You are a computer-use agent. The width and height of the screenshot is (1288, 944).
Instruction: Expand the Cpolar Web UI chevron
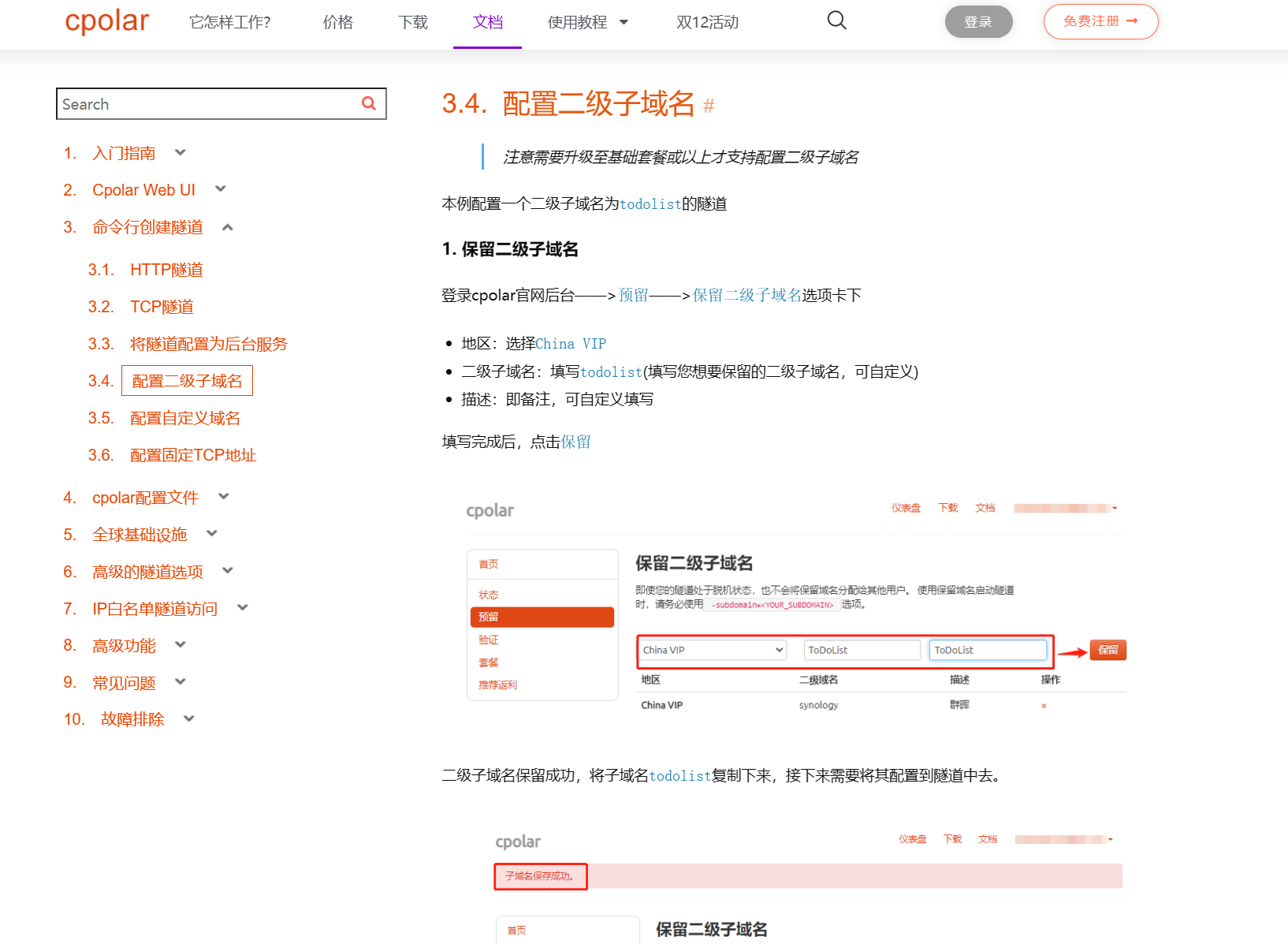[x=221, y=188]
